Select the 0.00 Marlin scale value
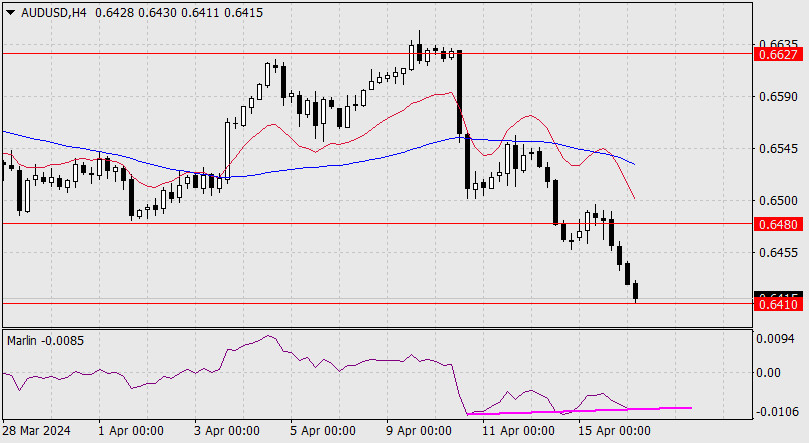This screenshot has height=443, width=809. tap(768, 373)
